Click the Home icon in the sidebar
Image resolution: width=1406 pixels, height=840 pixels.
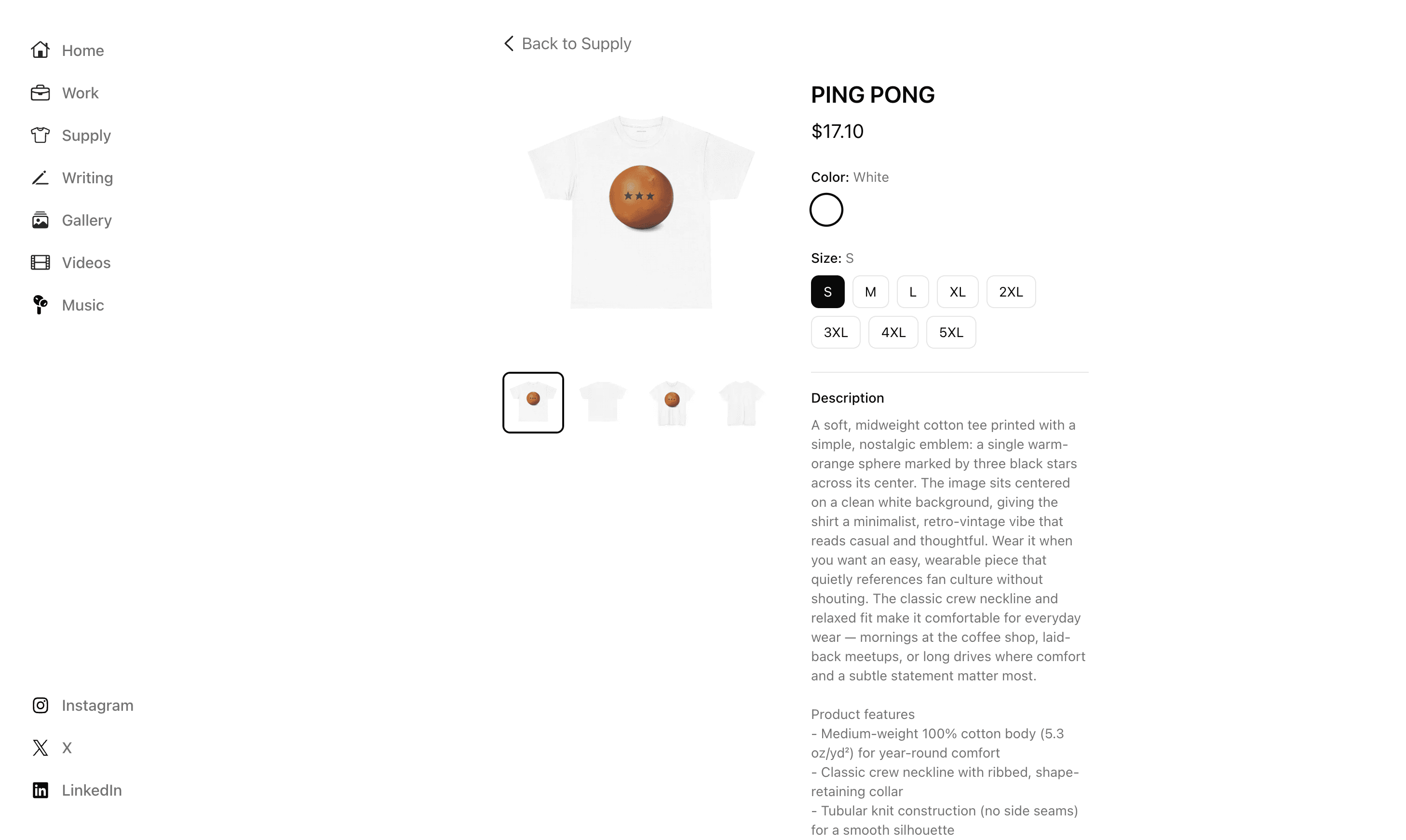click(x=40, y=50)
